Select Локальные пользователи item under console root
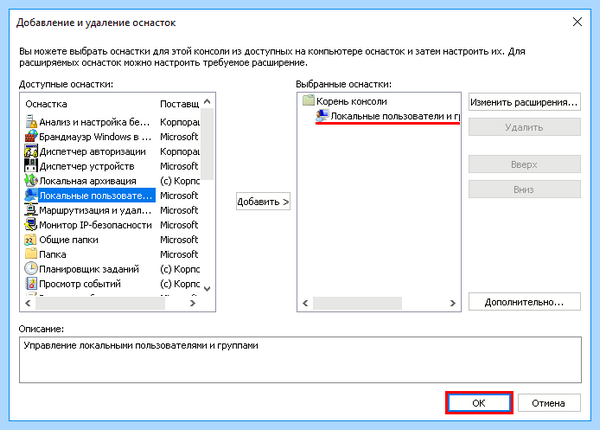Image resolution: width=600 pixels, height=430 pixels. (x=388, y=116)
